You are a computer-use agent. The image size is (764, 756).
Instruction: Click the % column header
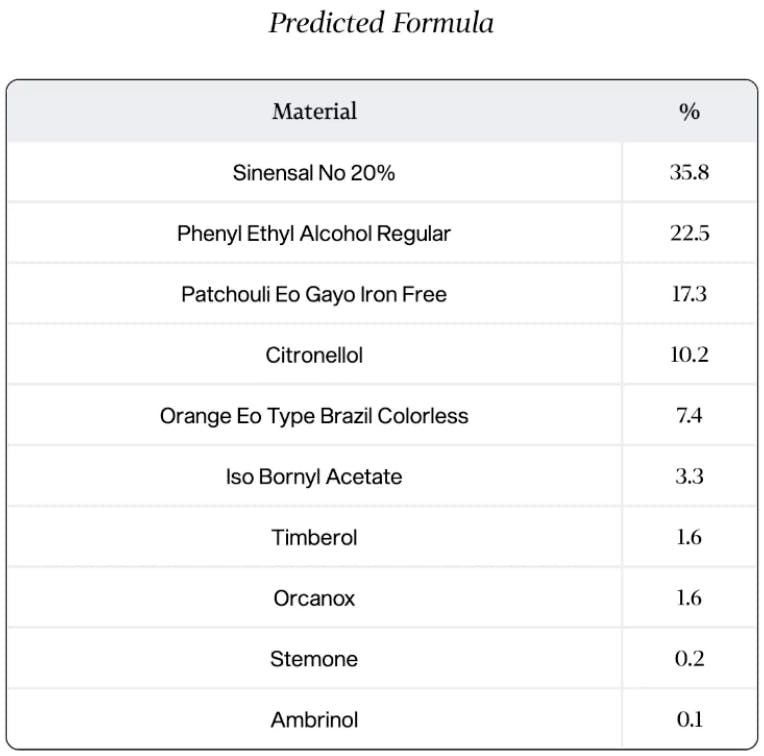click(689, 111)
